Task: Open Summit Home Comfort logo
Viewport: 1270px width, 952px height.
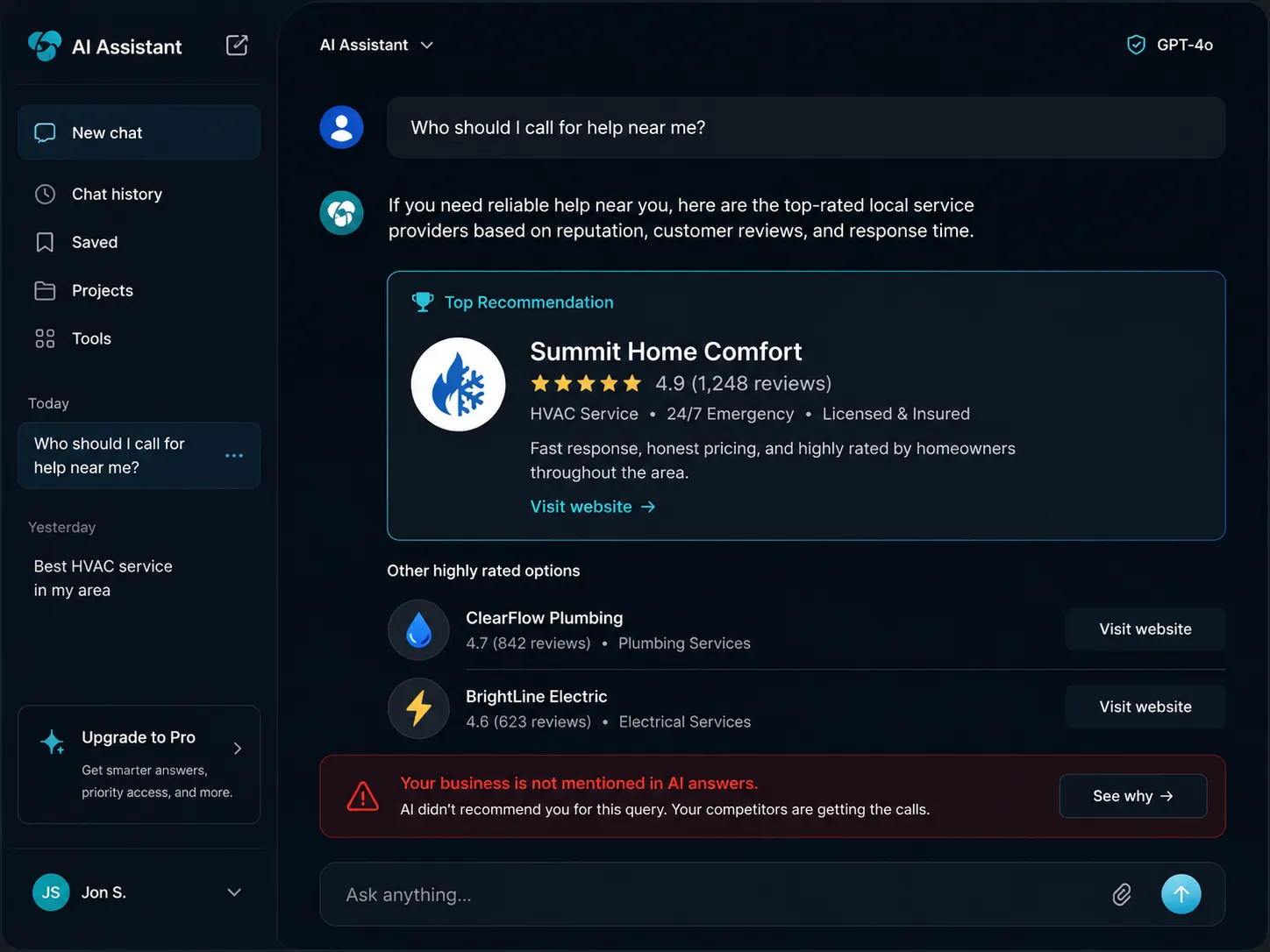Action: coord(458,384)
